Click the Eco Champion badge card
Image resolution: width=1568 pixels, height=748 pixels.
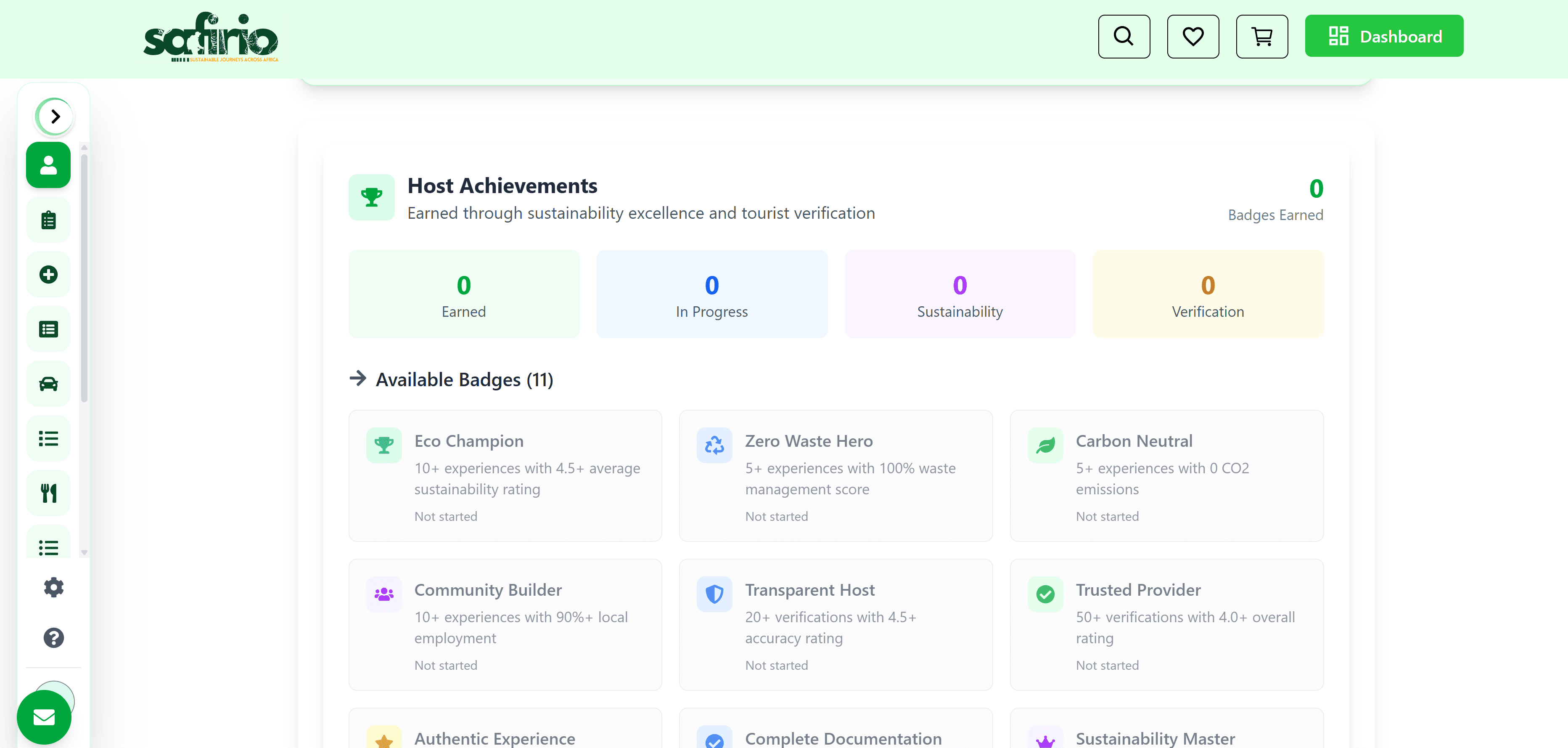[x=505, y=476]
